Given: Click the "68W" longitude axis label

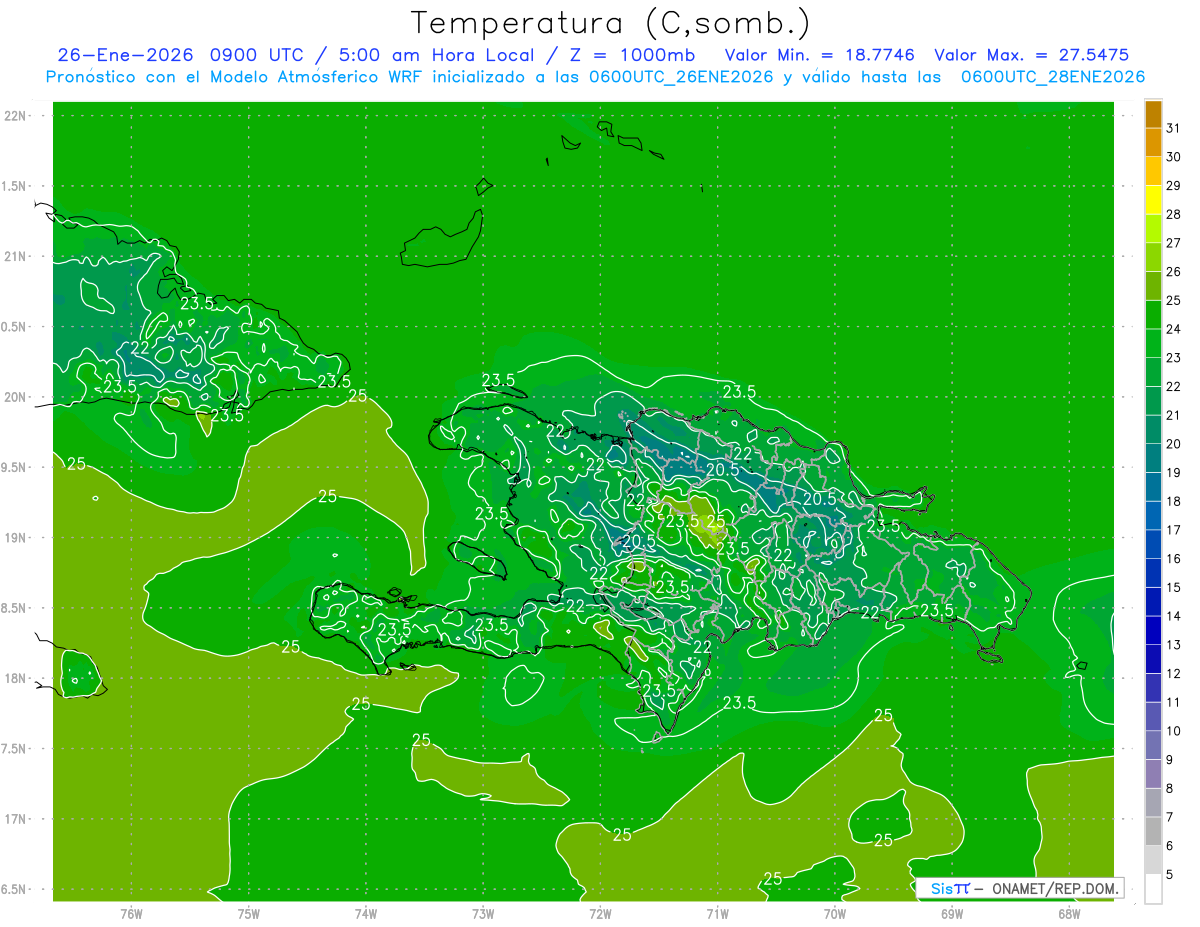Looking at the screenshot, I should tap(1069, 914).
